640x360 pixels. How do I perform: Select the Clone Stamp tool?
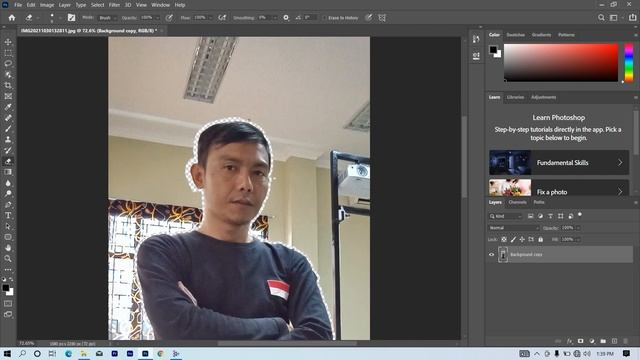click(x=8, y=140)
